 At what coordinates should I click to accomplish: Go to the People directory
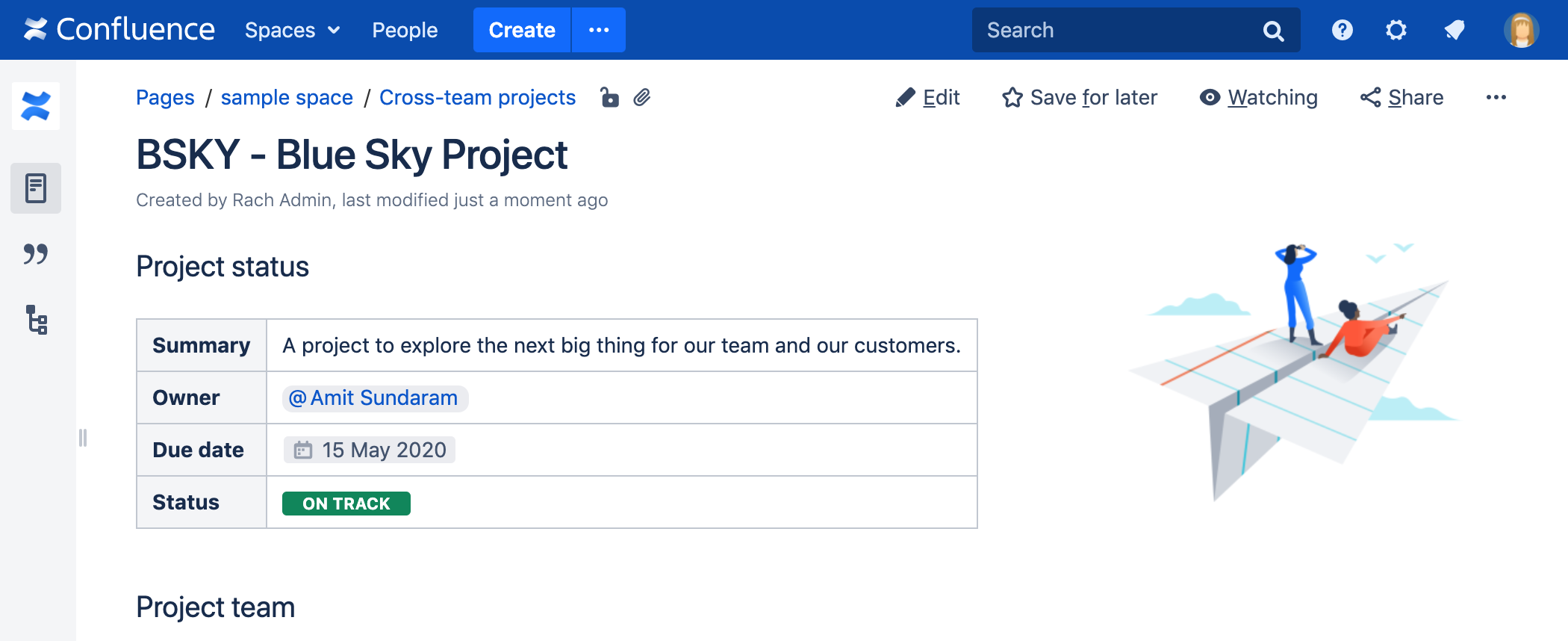click(405, 30)
